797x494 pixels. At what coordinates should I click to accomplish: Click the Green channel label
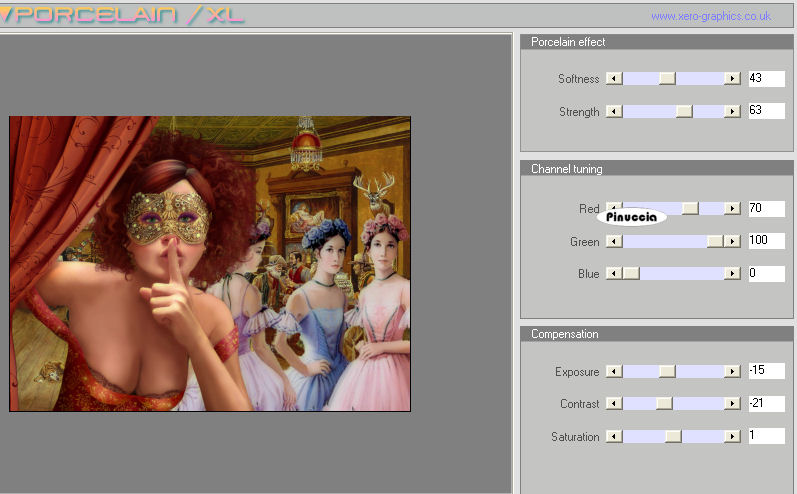click(585, 242)
